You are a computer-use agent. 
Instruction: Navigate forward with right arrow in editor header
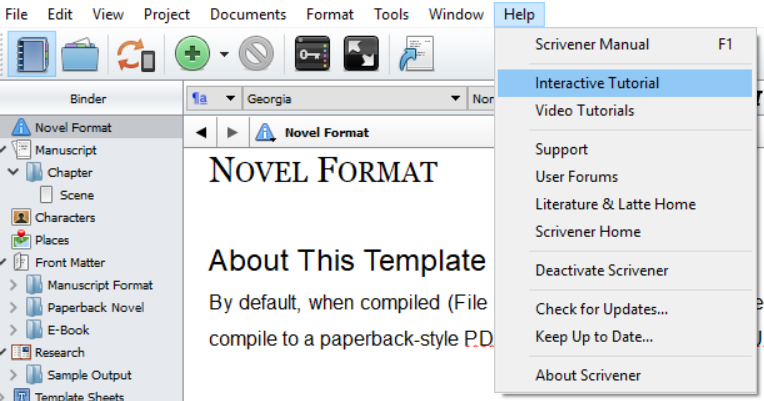[232, 133]
